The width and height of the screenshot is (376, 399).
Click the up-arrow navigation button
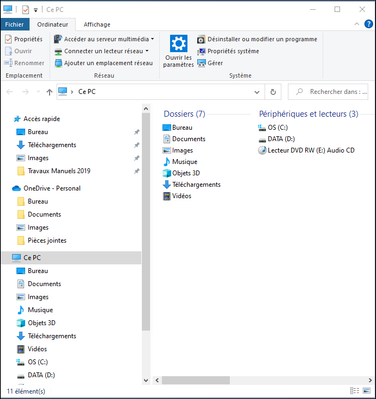point(49,92)
